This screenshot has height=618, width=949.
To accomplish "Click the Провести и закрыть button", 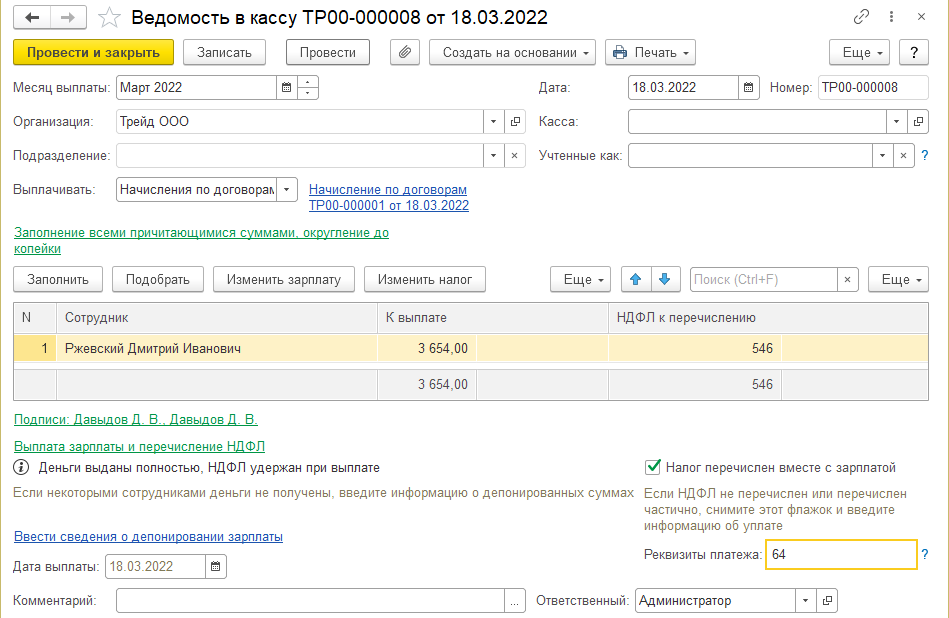I will (x=94, y=52).
